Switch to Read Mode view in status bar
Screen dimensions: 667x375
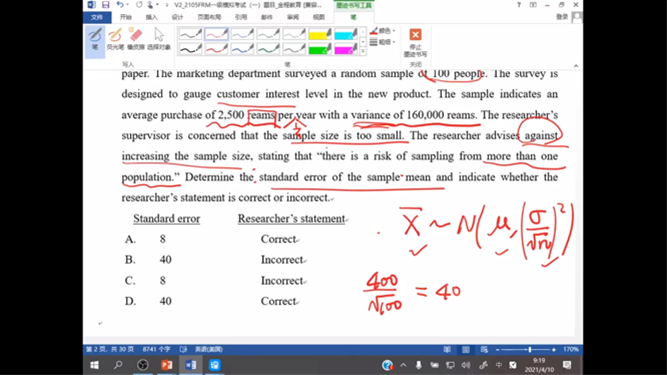pyautogui.click(x=447, y=349)
